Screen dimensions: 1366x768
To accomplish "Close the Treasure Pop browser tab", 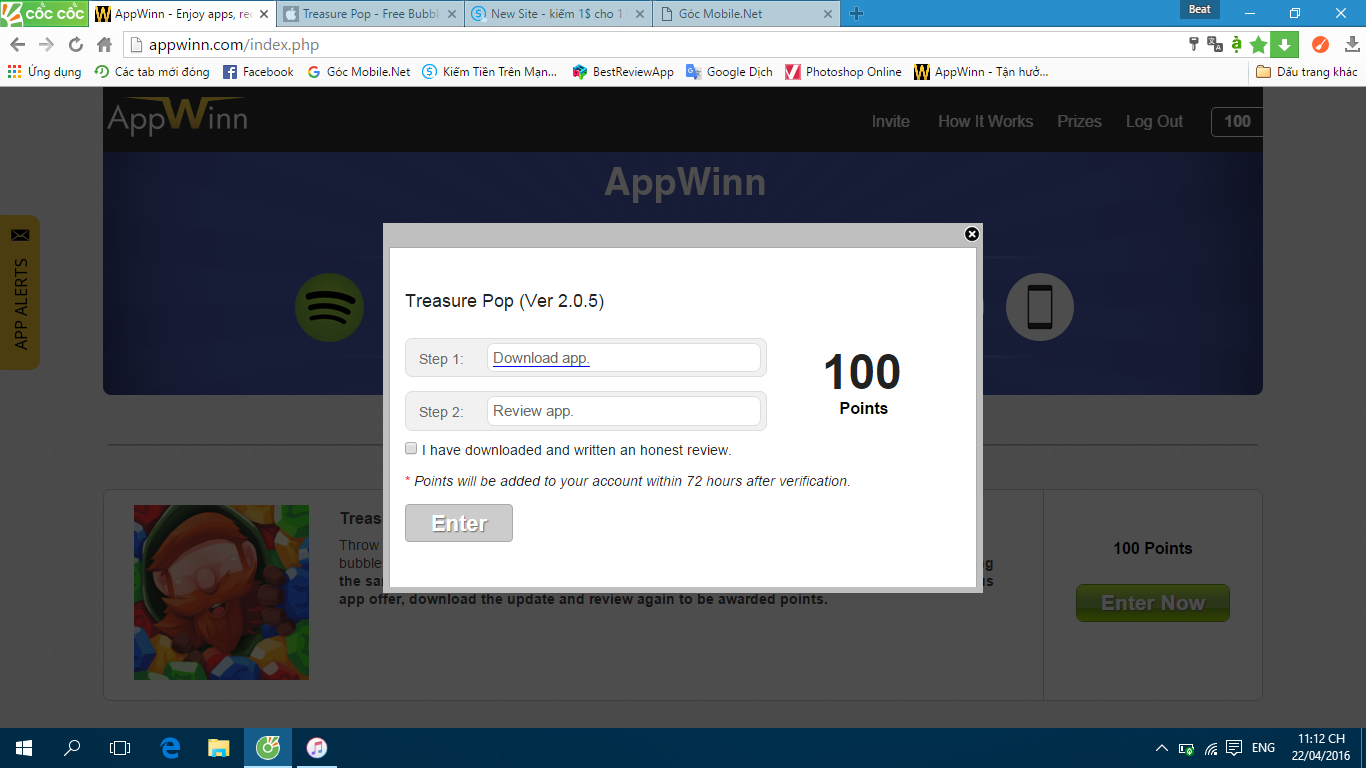I will [x=451, y=14].
